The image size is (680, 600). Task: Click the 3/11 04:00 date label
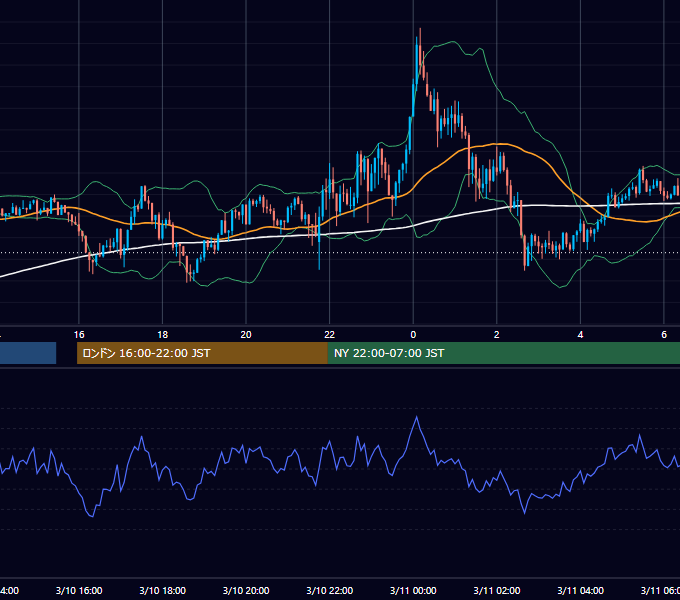(580, 590)
